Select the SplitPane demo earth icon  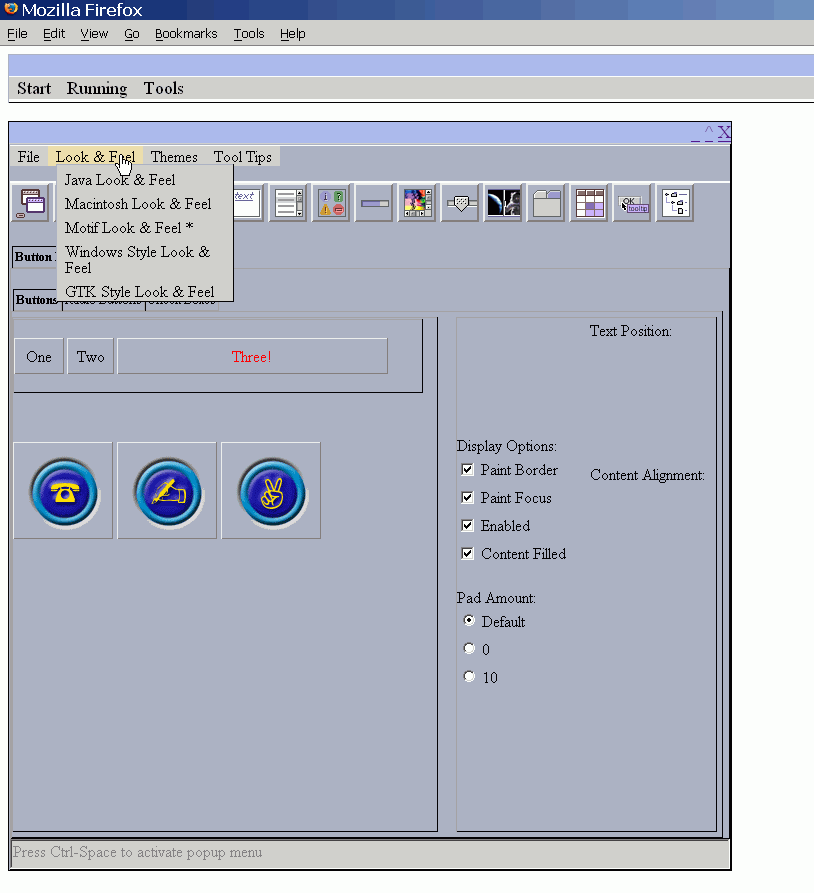503,203
